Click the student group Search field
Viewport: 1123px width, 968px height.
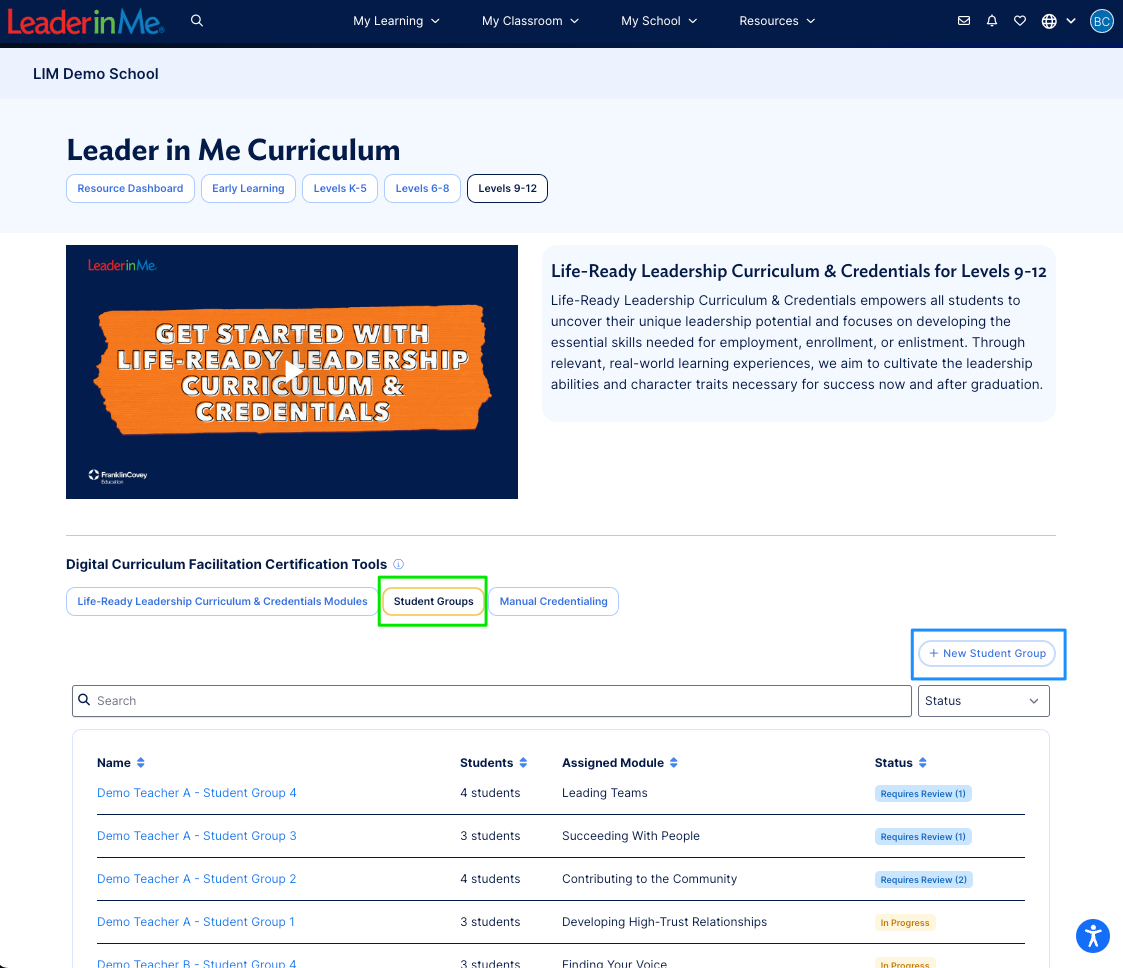(490, 701)
